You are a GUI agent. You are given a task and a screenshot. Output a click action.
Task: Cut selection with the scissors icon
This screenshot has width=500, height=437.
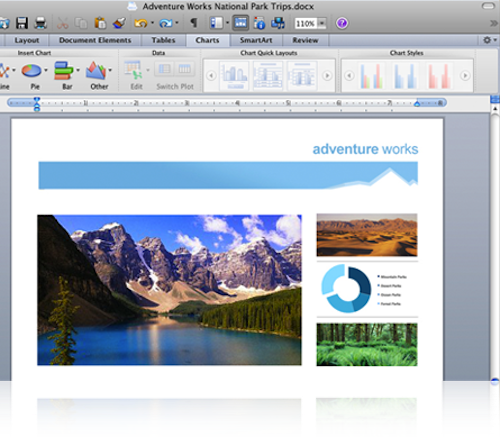62,23
